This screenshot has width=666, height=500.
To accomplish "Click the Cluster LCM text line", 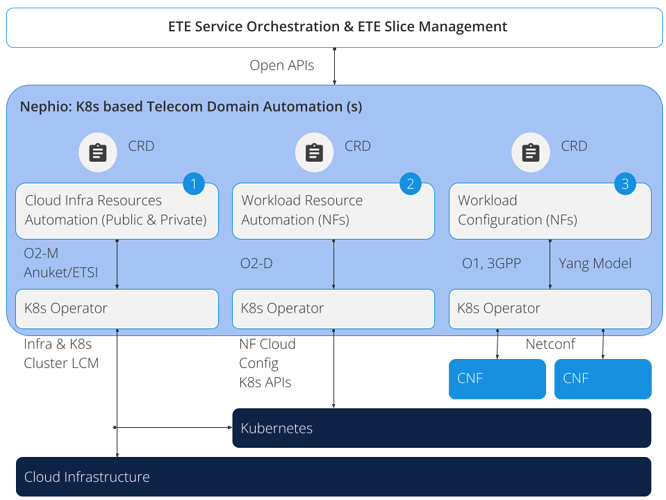I will pyautogui.click(x=61, y=363).
